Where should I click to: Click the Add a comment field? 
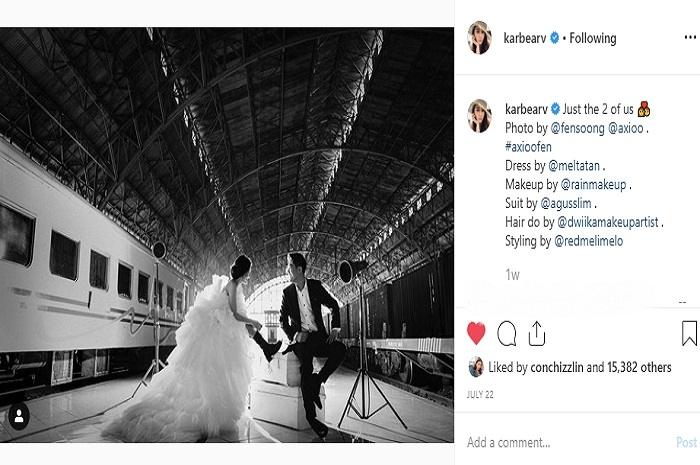[567, 442]
